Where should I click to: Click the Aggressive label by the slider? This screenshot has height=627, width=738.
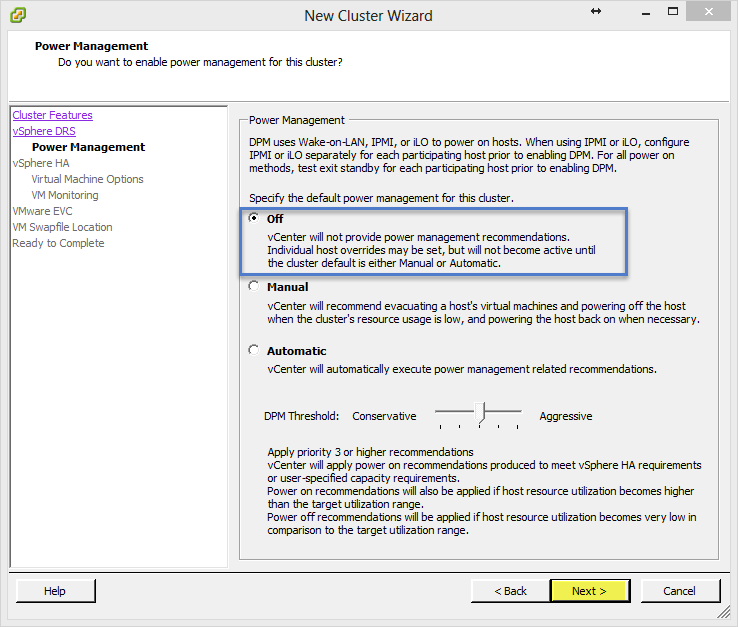pyautogui.click(x=566, y=416)
